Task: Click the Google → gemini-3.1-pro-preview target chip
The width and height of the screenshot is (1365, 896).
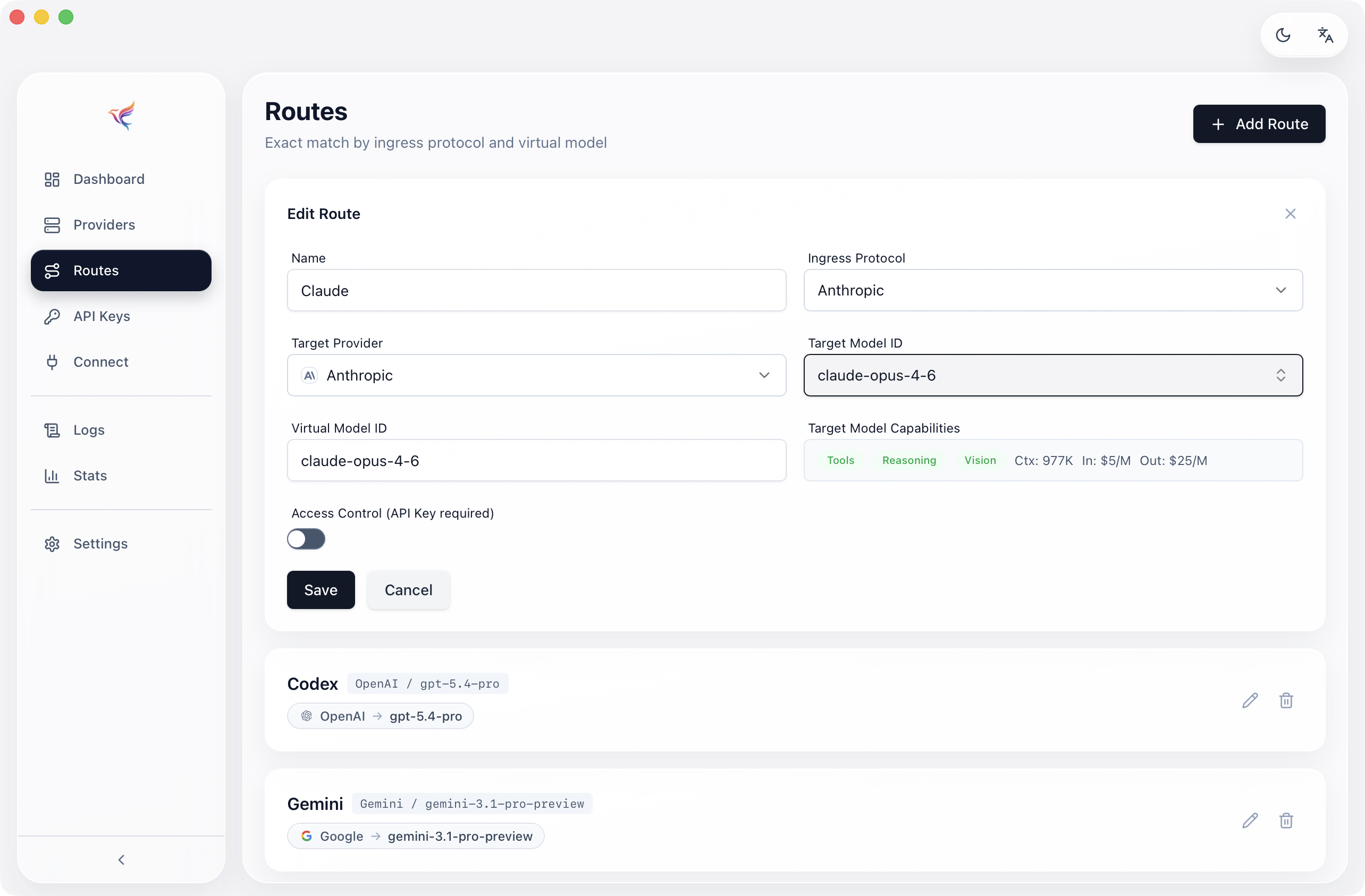Action: coord(416,836)
